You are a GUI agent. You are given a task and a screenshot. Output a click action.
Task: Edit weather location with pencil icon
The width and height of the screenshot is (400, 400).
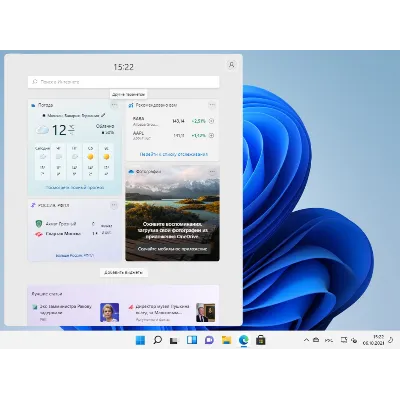103,115
